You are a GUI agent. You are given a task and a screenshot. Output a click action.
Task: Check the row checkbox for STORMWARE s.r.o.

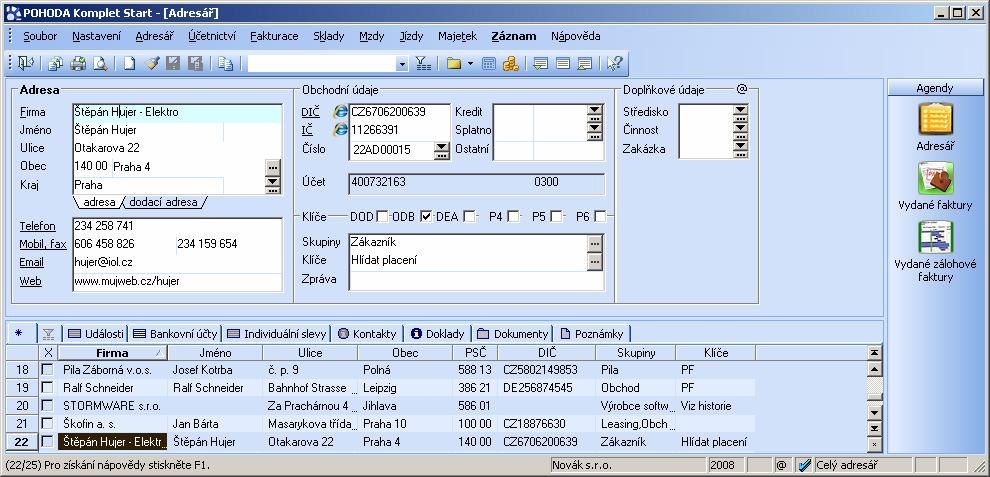pyautogui.click(x=47, y=406)
